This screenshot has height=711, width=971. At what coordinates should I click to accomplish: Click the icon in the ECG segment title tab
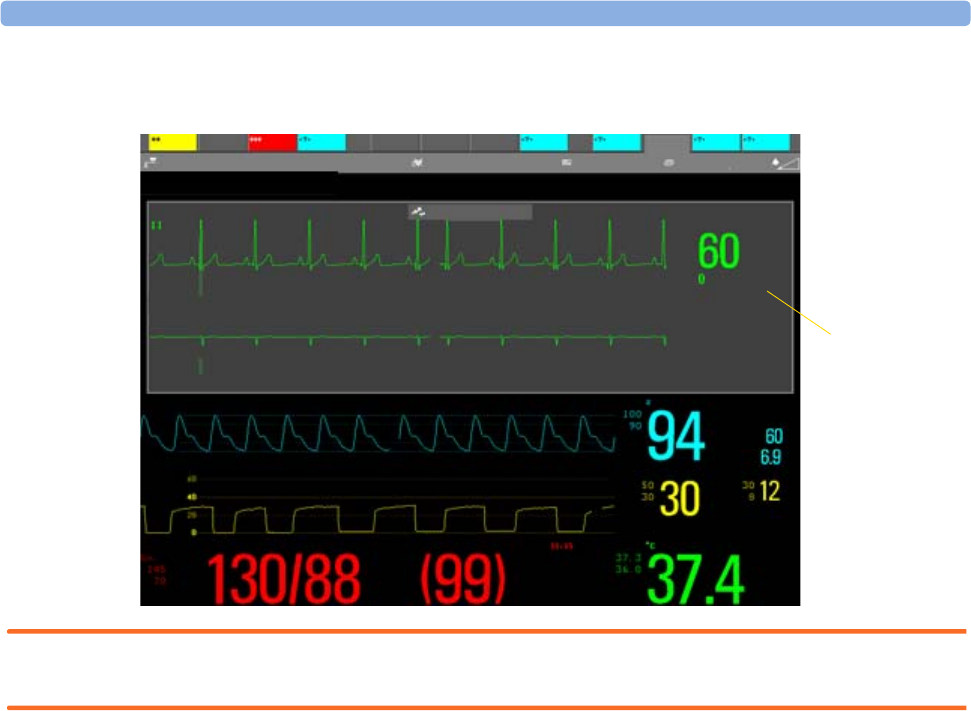coord(418,212)
